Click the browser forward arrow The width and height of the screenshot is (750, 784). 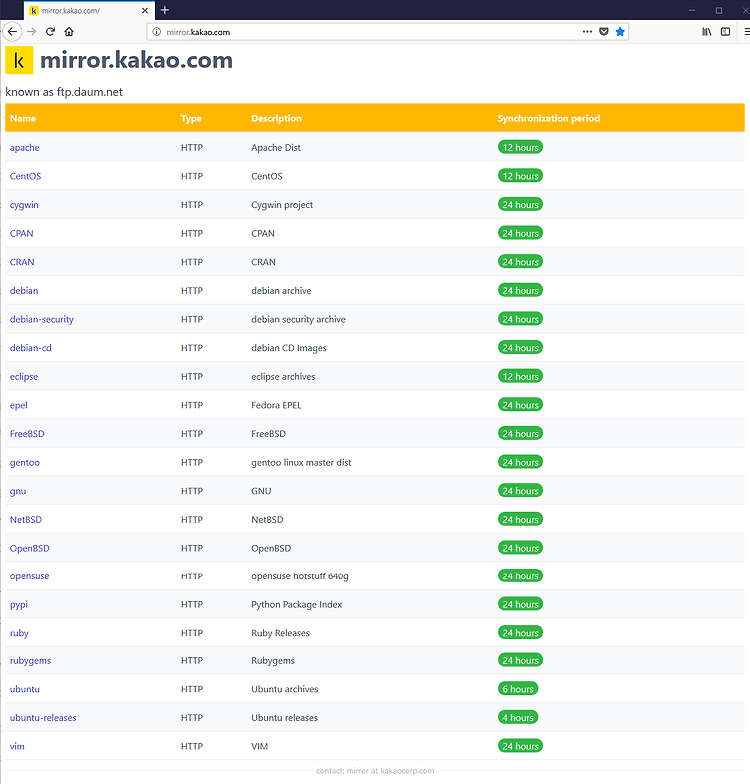(x=32, y=32)
